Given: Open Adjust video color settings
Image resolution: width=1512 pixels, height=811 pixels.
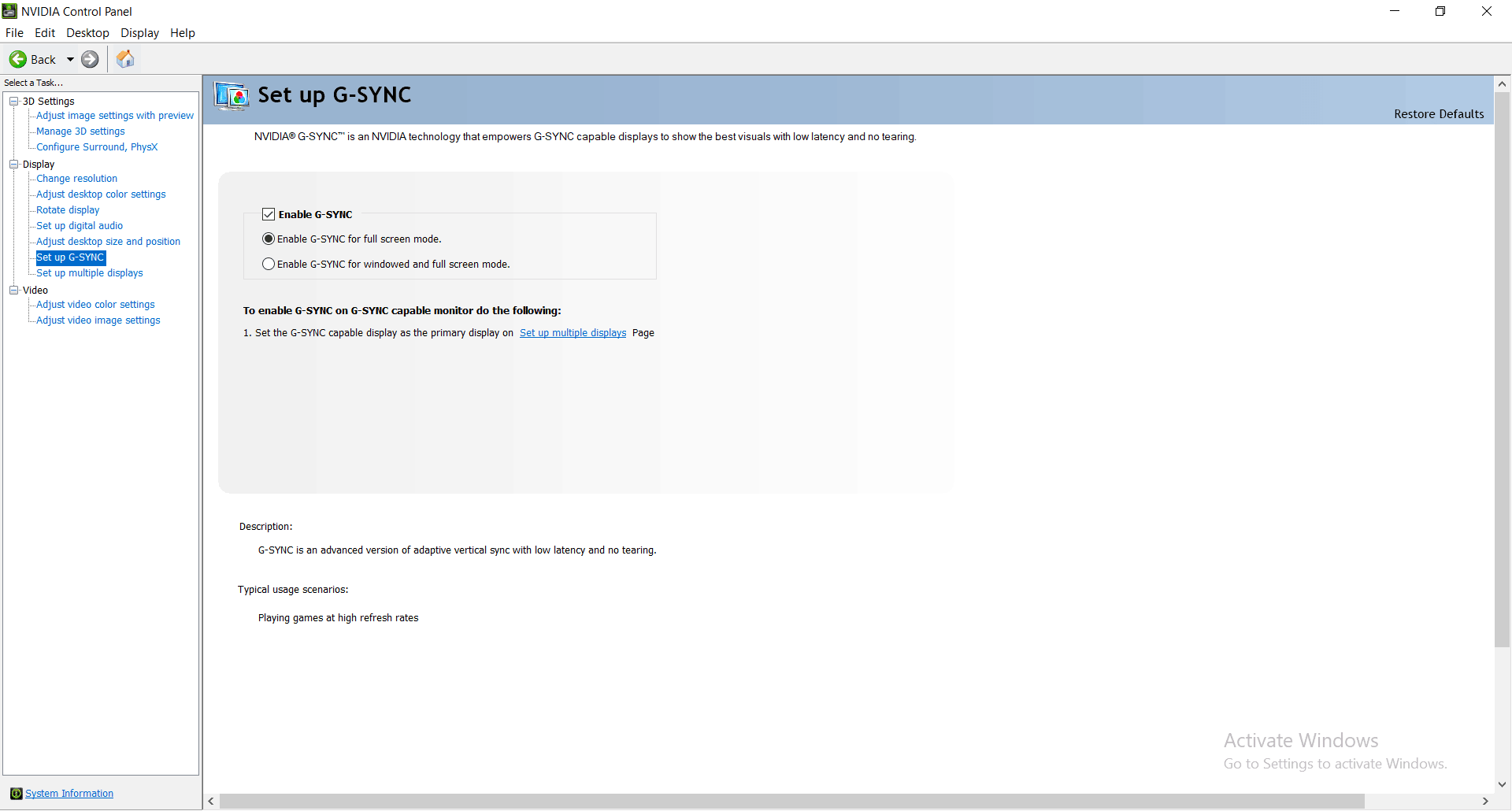Looking at the screenshot, I should point(95,305).
